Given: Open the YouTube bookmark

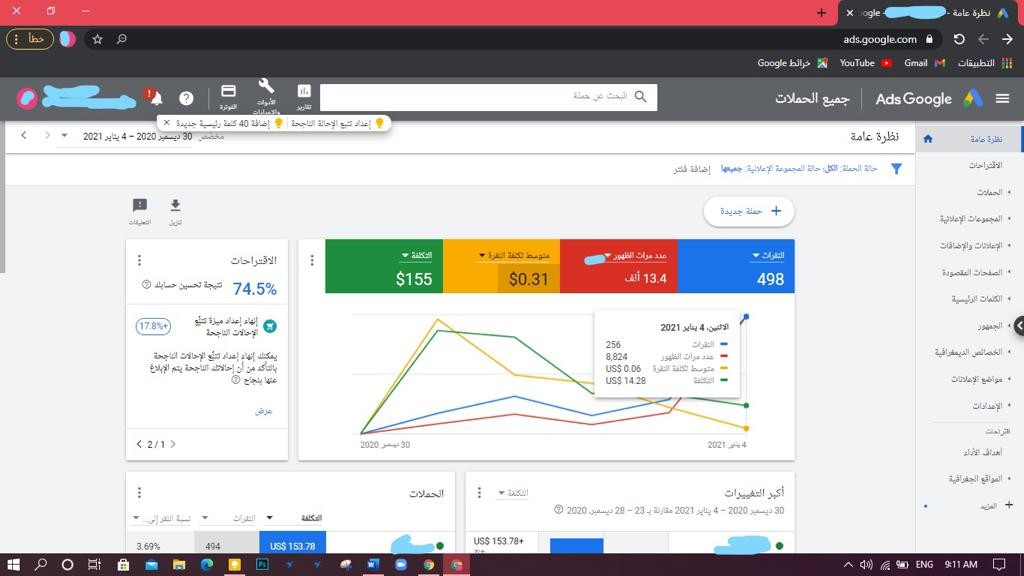Looking at the screenshot, I should click(865, 63).
